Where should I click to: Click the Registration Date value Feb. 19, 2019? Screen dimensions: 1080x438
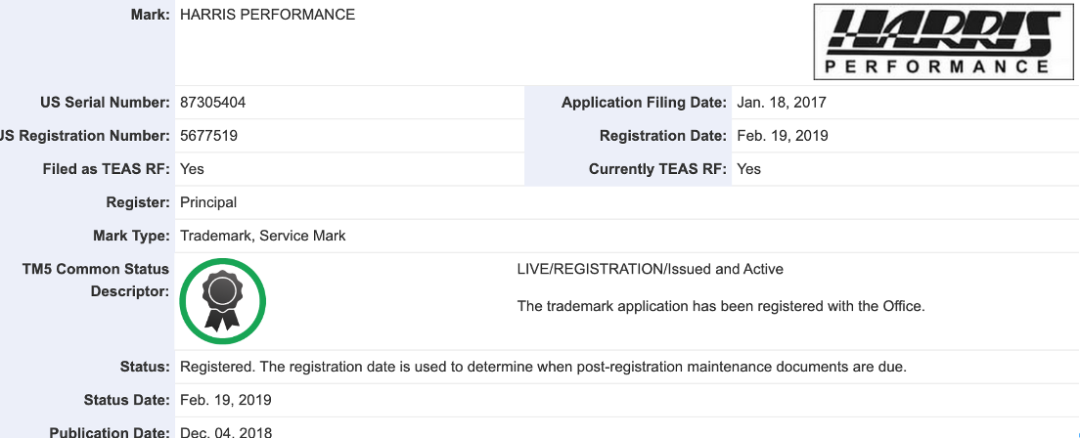click(x=782, y=136)
